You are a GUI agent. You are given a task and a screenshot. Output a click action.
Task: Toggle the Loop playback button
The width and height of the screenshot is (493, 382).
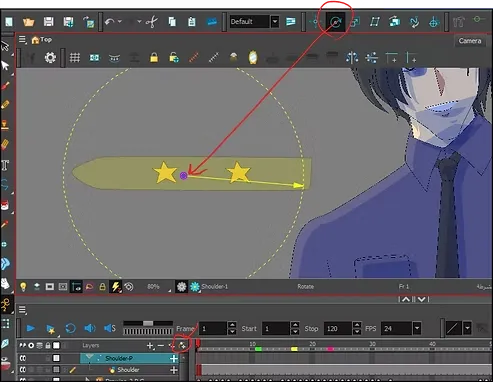click(x=71, y=329)
